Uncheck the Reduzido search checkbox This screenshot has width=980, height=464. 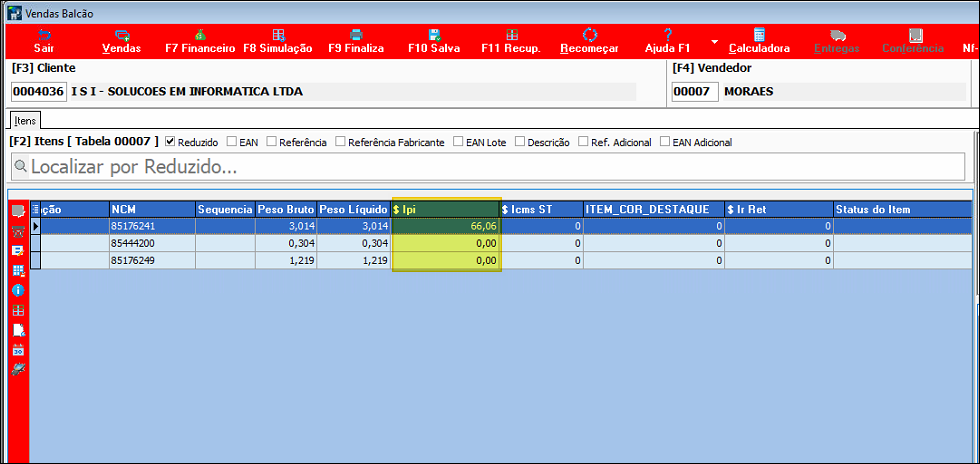pyautogui.click(x=170, y=142)
